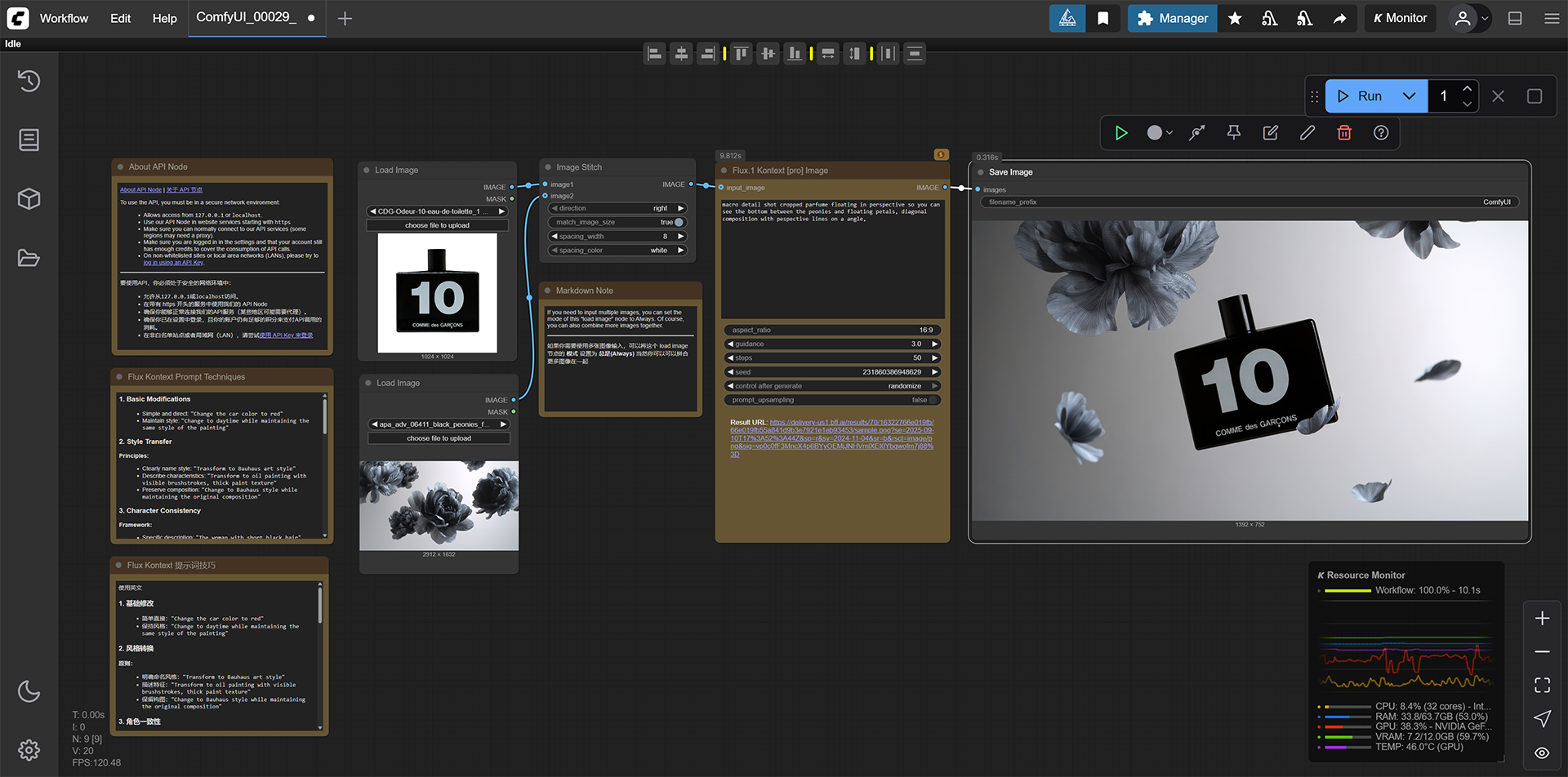Viewport: 1568px width, 777px height.
Task: Click the fit view icon
Action: [1541, 685]
